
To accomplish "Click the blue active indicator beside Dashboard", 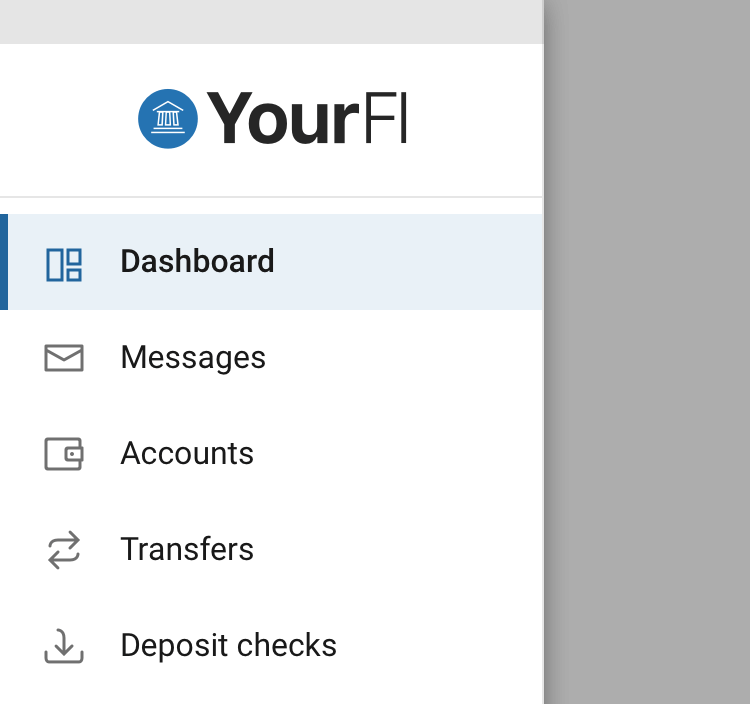I will (x=4, y=262).
